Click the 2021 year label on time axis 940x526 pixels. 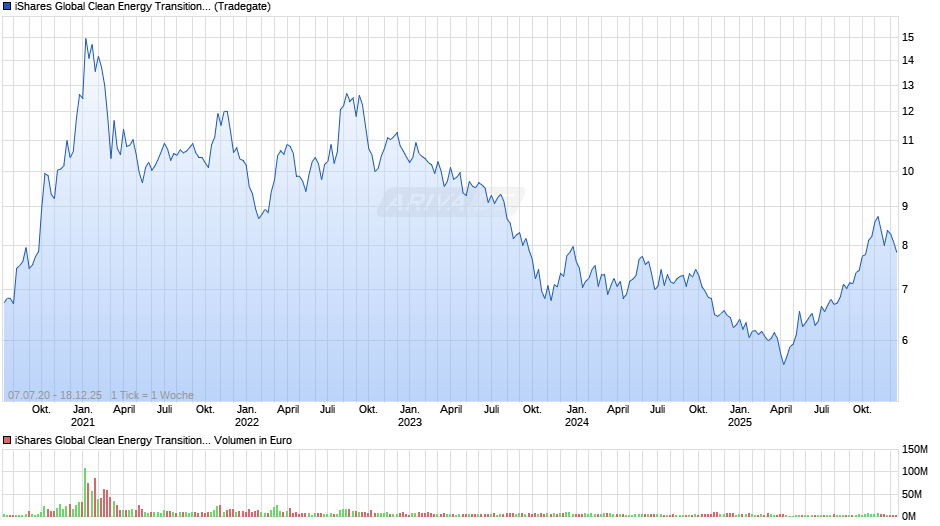83,422
